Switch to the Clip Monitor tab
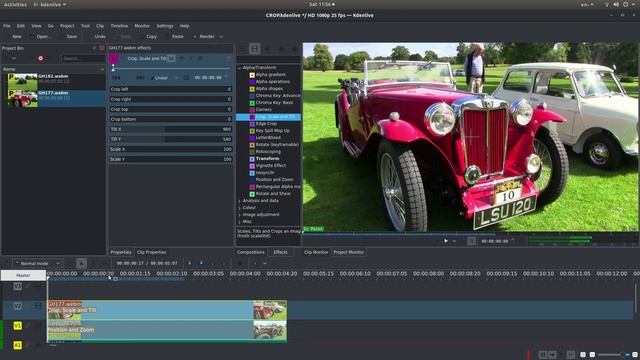This screenshot has width=640, height=360. tap(316, 252)
